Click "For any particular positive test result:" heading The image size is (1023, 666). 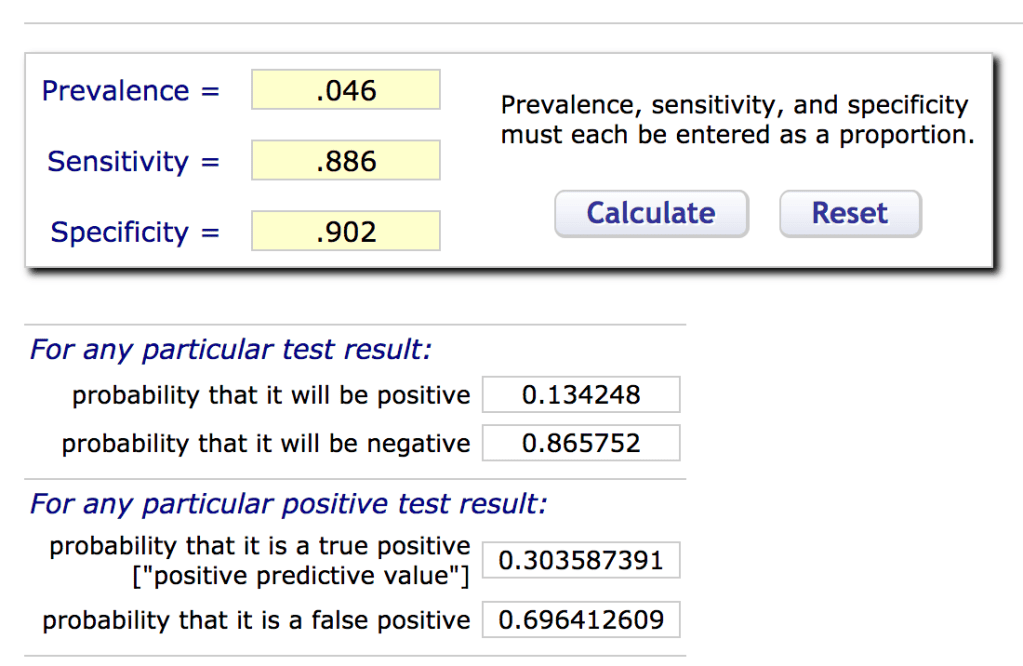[289, 504]
